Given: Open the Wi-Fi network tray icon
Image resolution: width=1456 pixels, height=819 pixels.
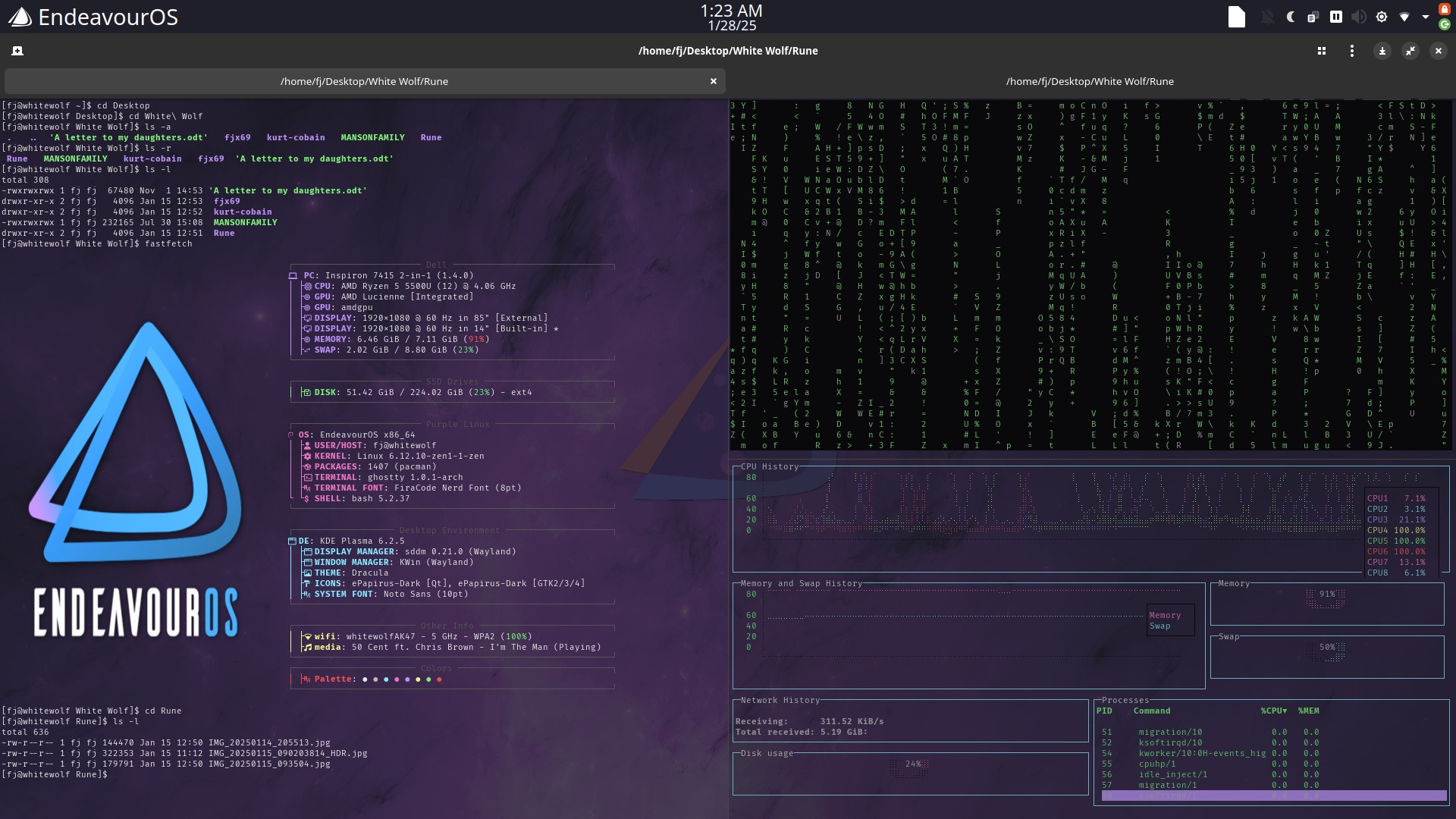Looking at the screenshot, I should (x=1404, y=17).
